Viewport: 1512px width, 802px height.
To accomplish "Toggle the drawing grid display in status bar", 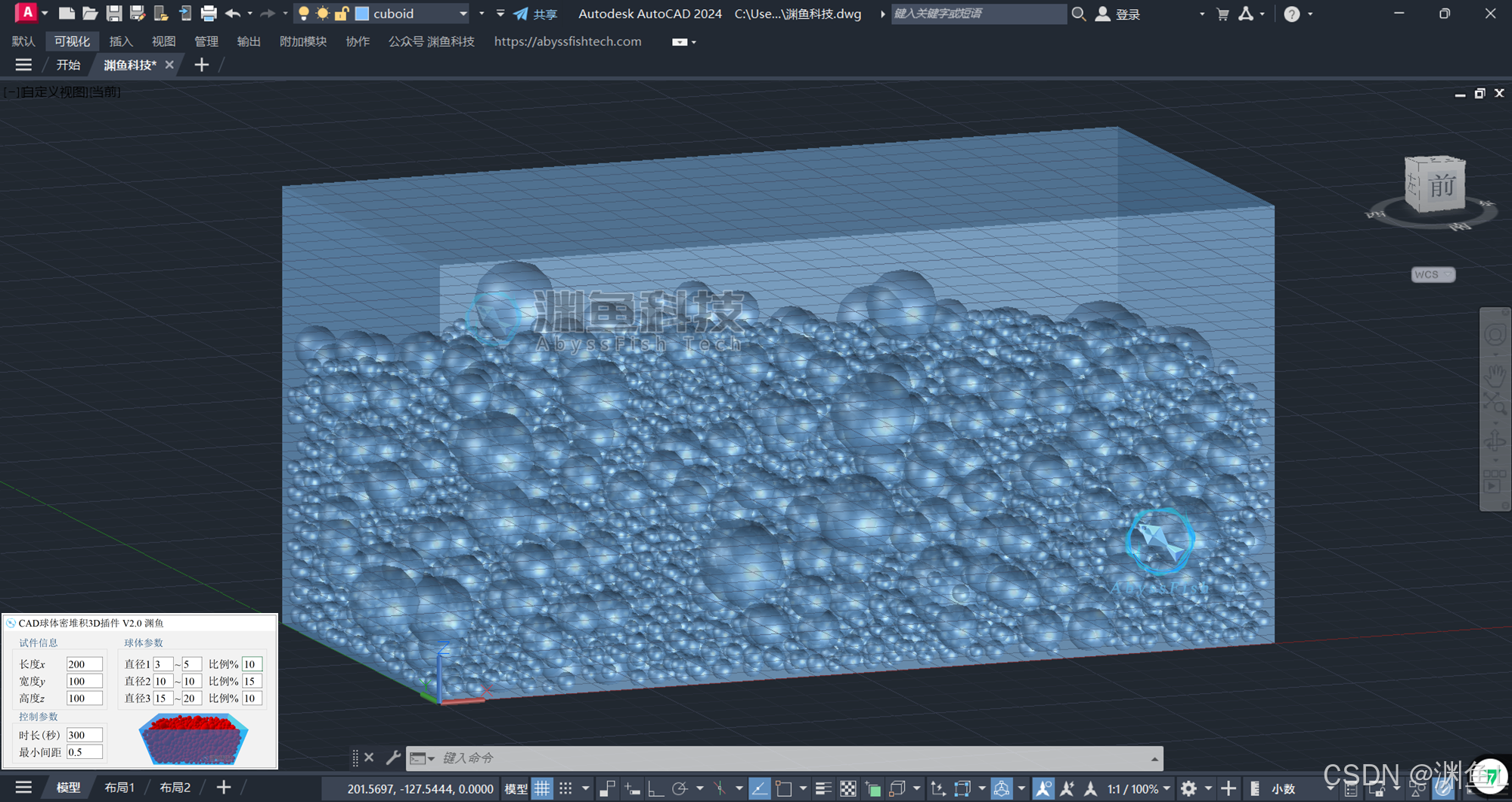I will 542,788.
